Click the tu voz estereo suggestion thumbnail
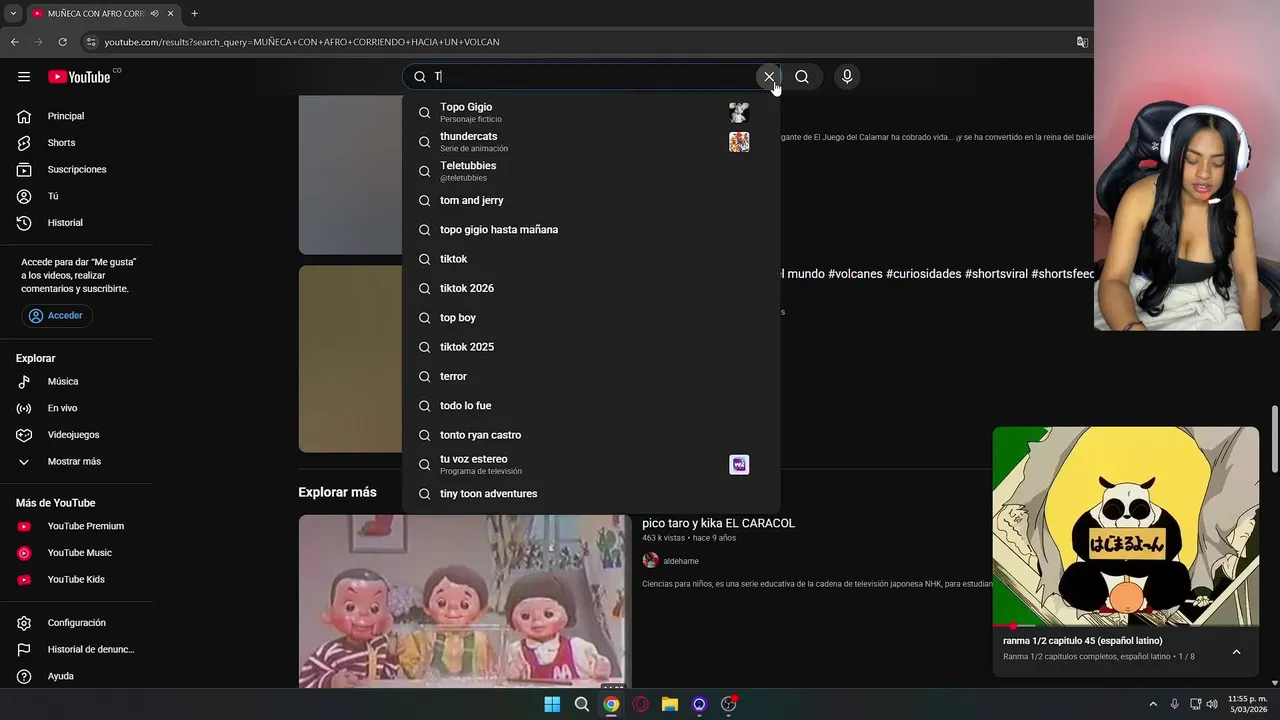1280x720 pixels. click(739, 465)
